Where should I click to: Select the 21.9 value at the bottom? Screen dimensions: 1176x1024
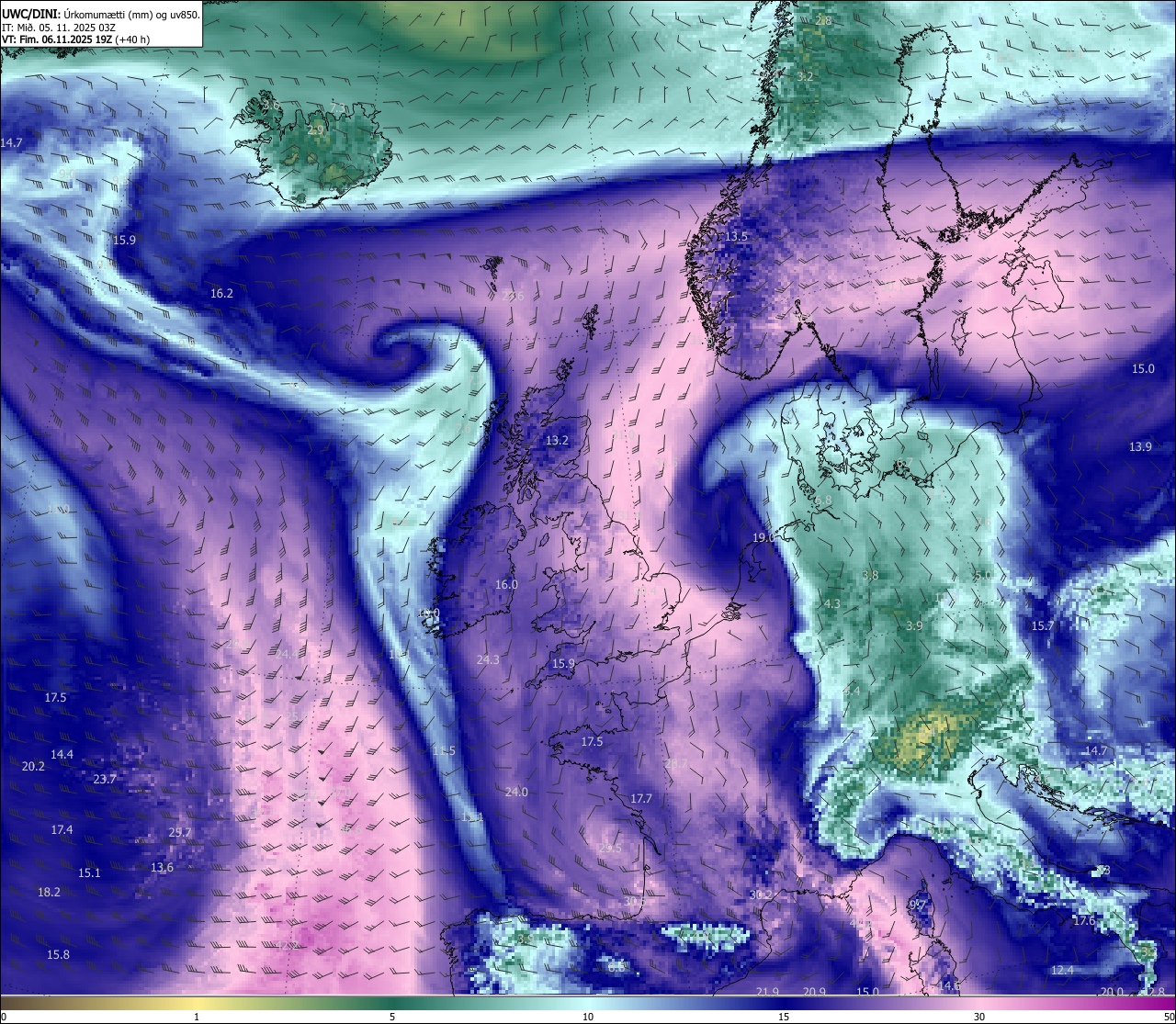coord(767,993)
